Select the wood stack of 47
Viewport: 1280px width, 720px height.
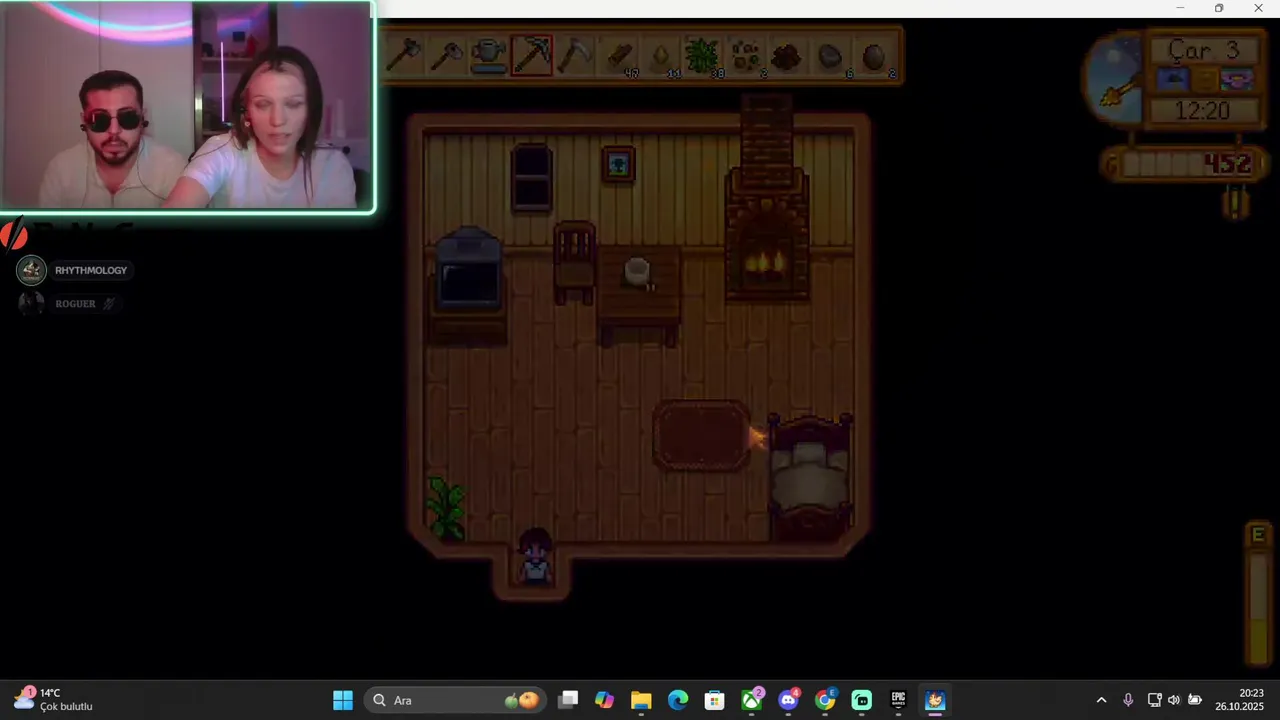tap(619, 55)
